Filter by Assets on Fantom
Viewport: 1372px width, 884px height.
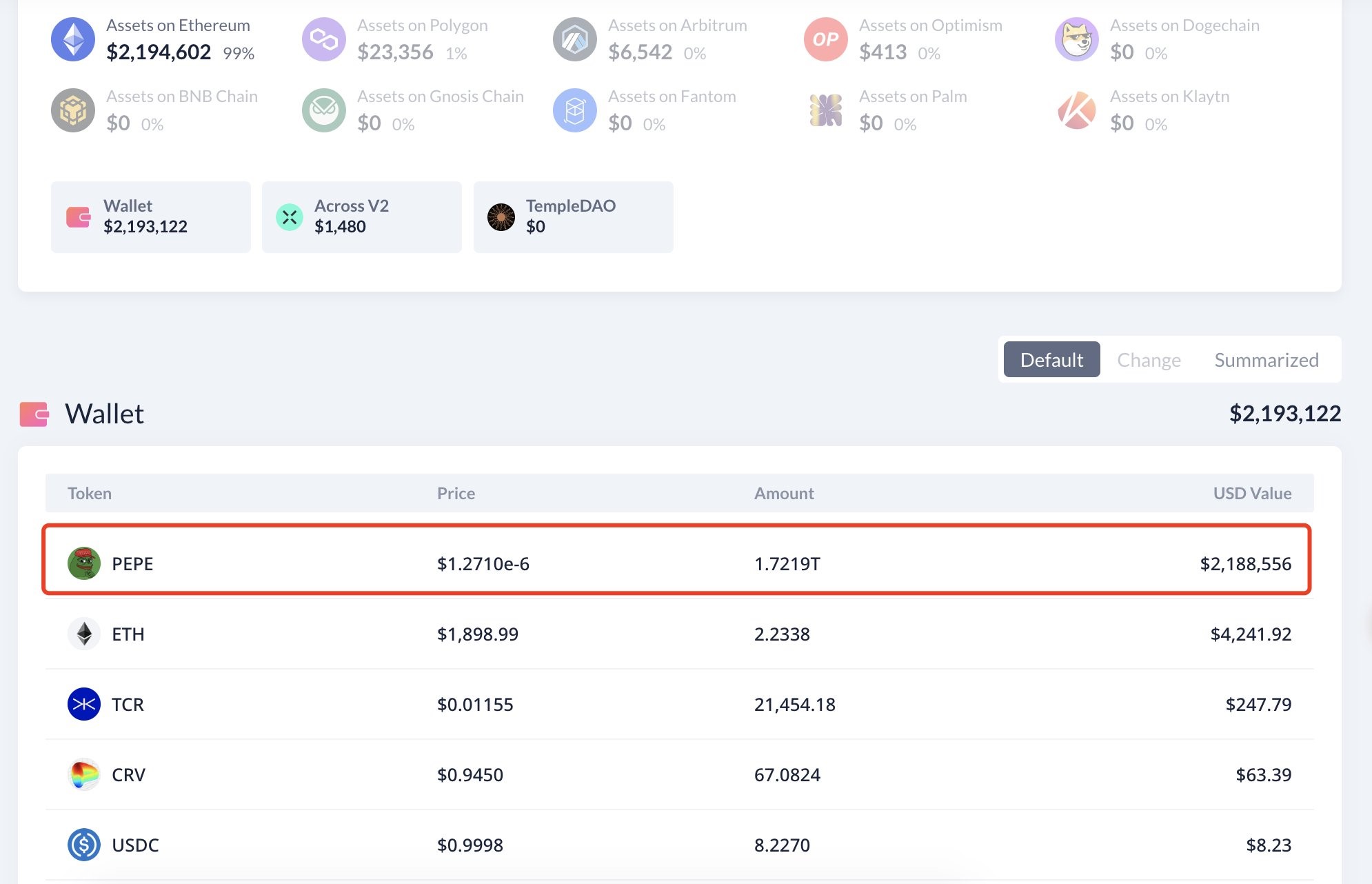coord(645,110)
